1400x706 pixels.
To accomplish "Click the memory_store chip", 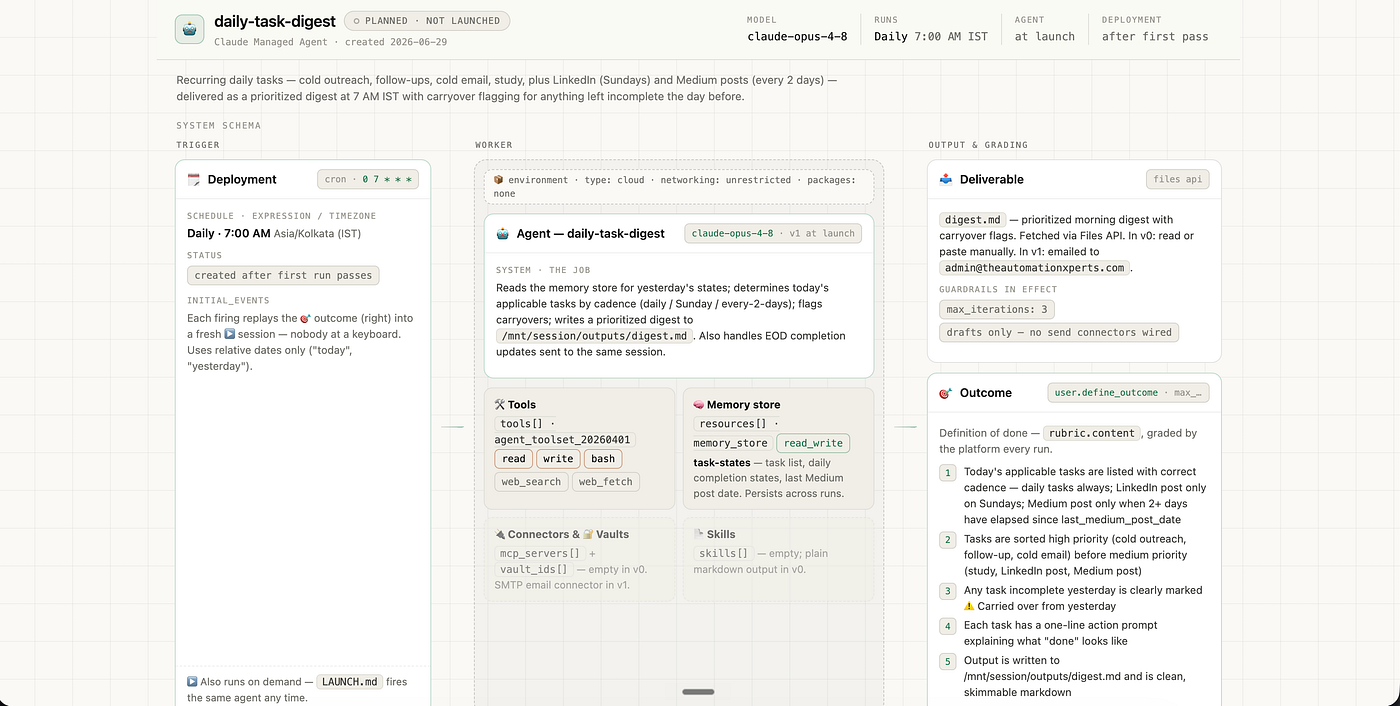I will (x=731, y=443).
